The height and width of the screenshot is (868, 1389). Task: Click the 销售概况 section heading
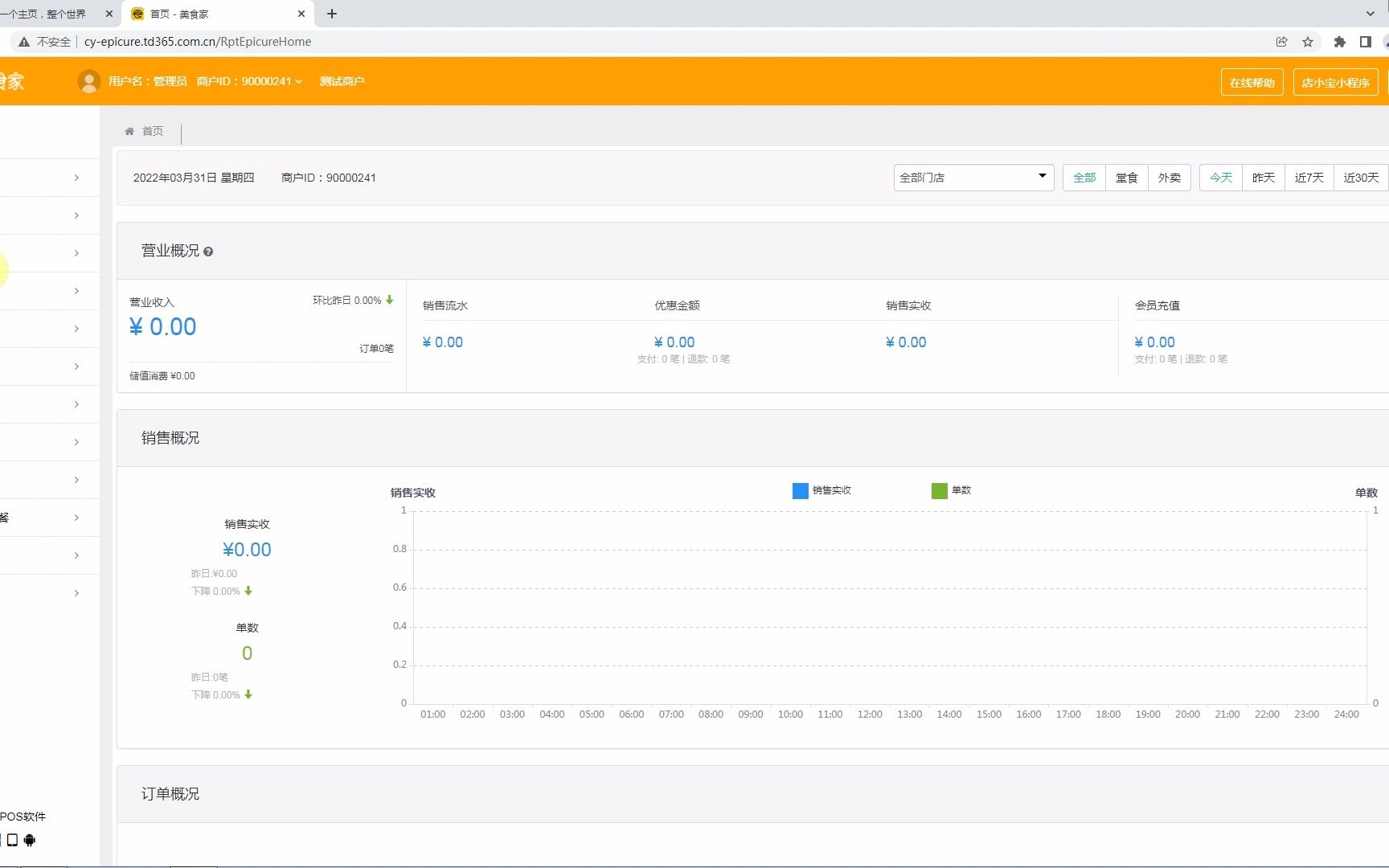[170, 438]
